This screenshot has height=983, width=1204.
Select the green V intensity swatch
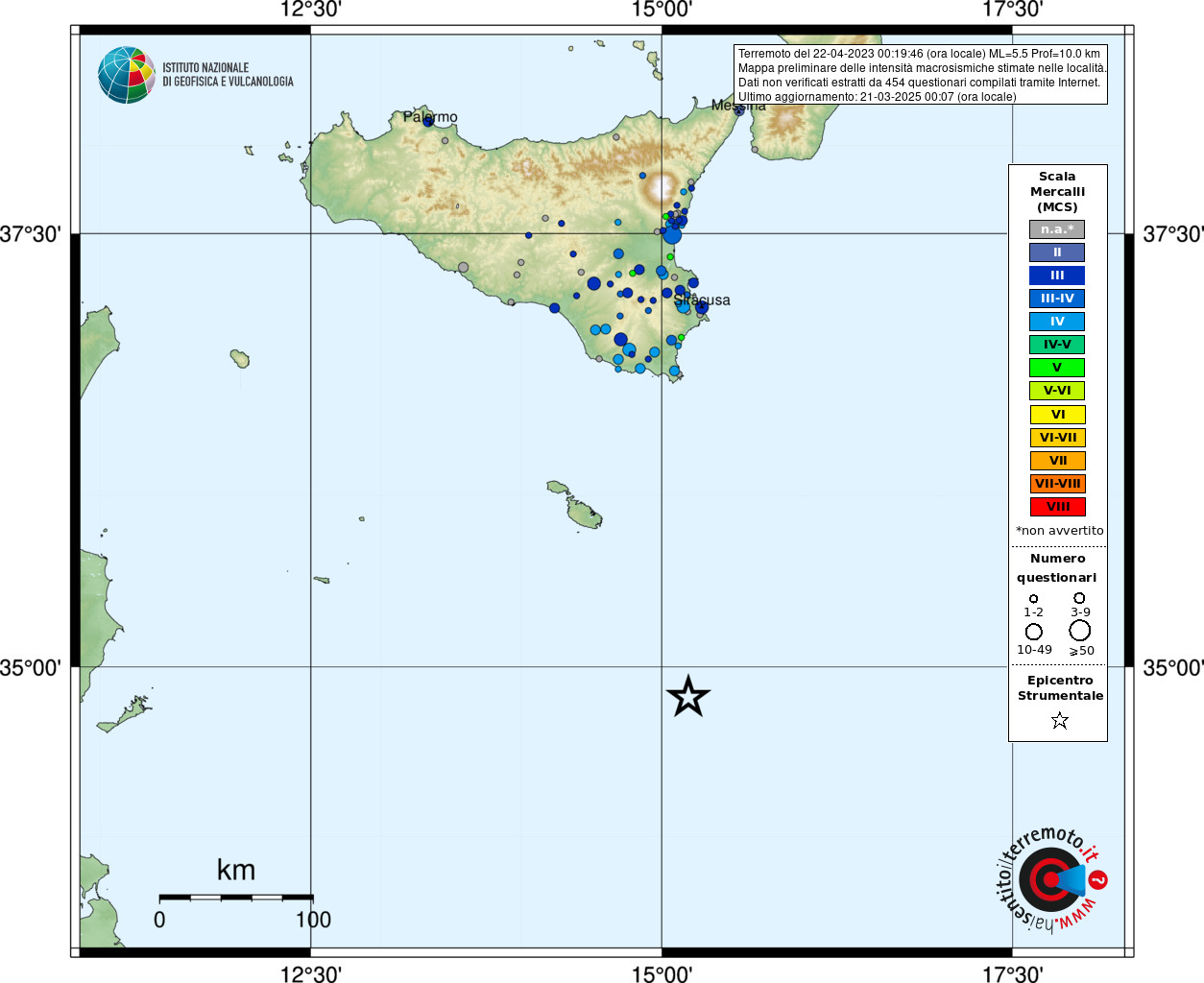(1057, 368)
